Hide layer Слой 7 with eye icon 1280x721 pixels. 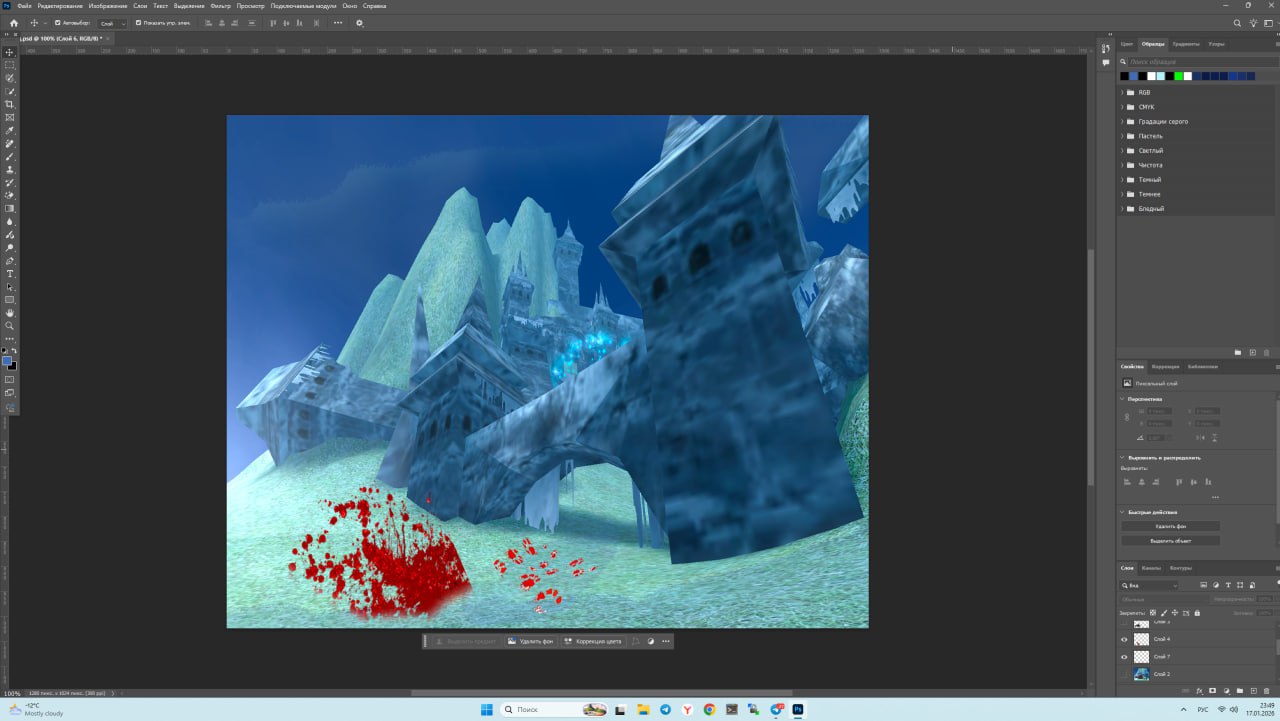click(1124, 657)
